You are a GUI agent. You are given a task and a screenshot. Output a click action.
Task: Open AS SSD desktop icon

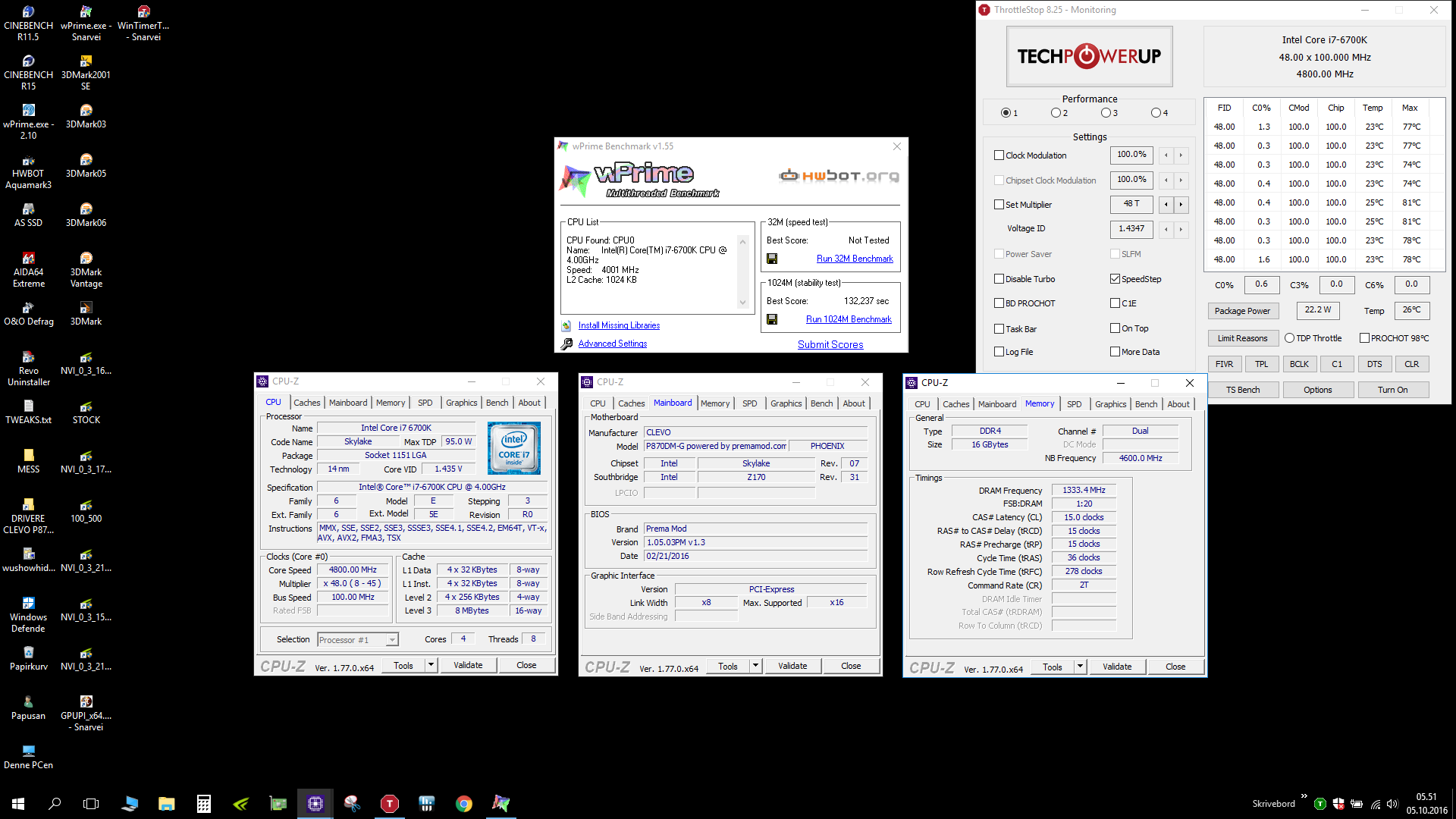pyautogui.click(x=28, y=215)
